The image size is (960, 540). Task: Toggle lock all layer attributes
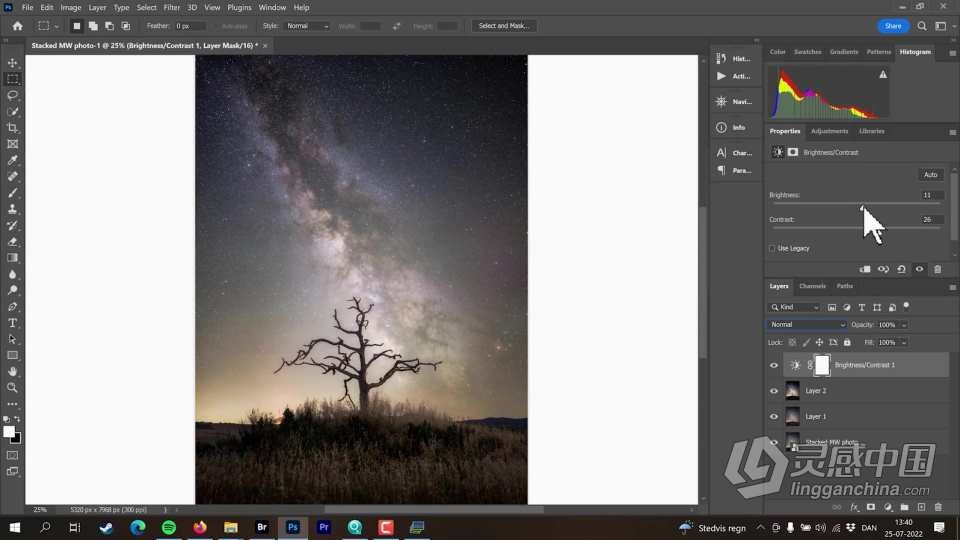847,343
